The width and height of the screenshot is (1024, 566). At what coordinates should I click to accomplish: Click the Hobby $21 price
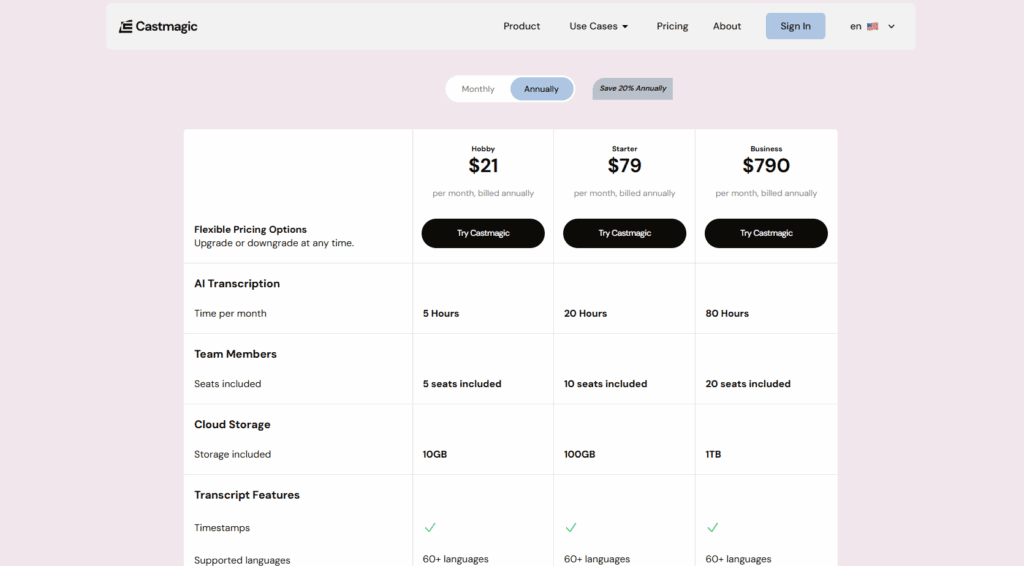tap(483, 166)
